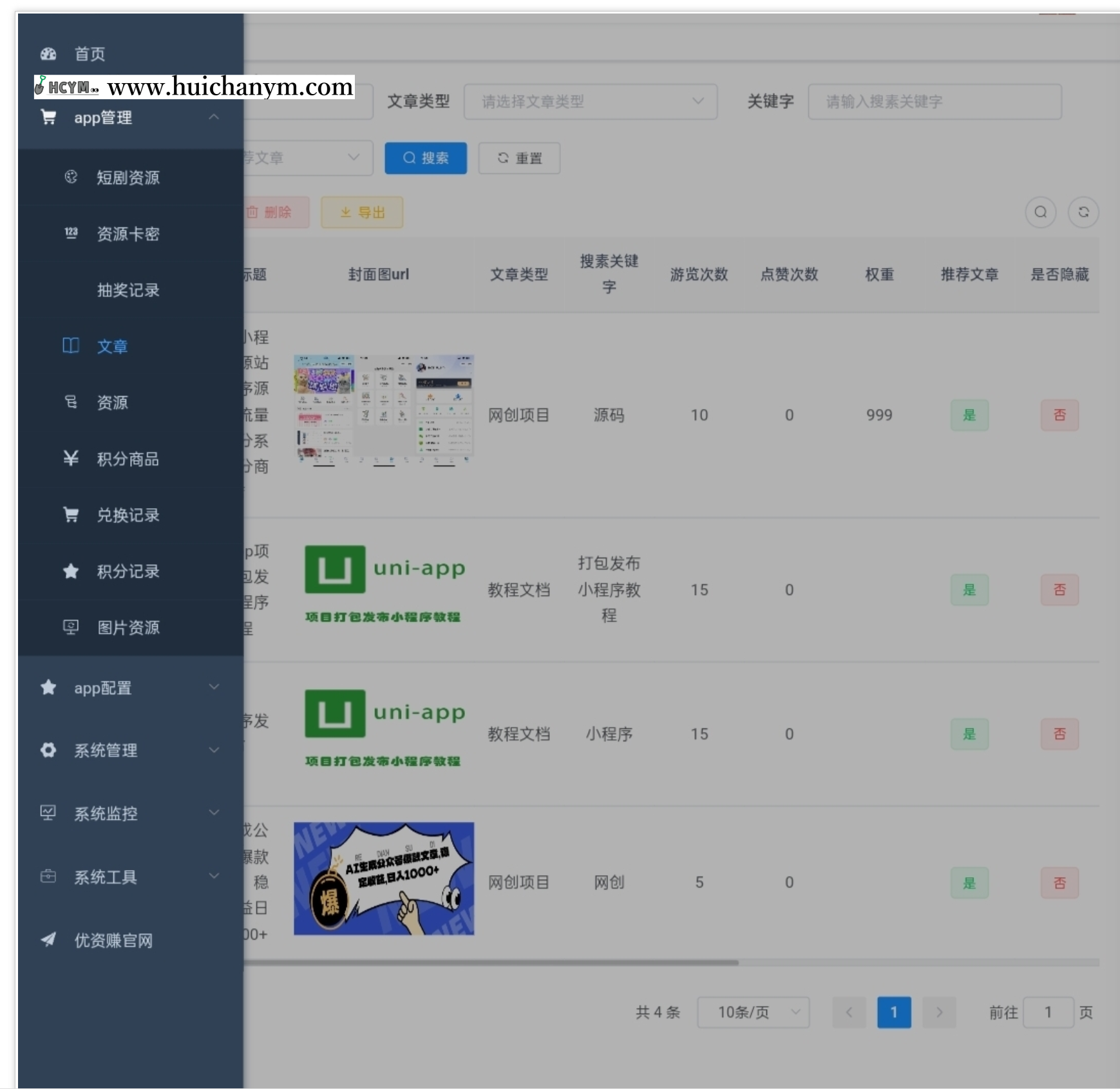The height and width of the screenshot is (1089, 1120).
Task: Toggle 推荐文章 for the first article row
Action: (x=969, y=415)
